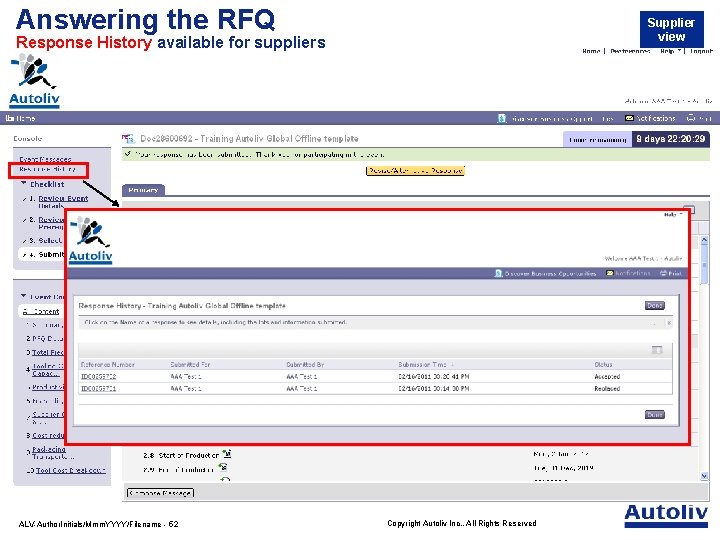720x540 pixels.
Task: Click the scrollbar up arrow of content area
Action: (x=704, y=240)
